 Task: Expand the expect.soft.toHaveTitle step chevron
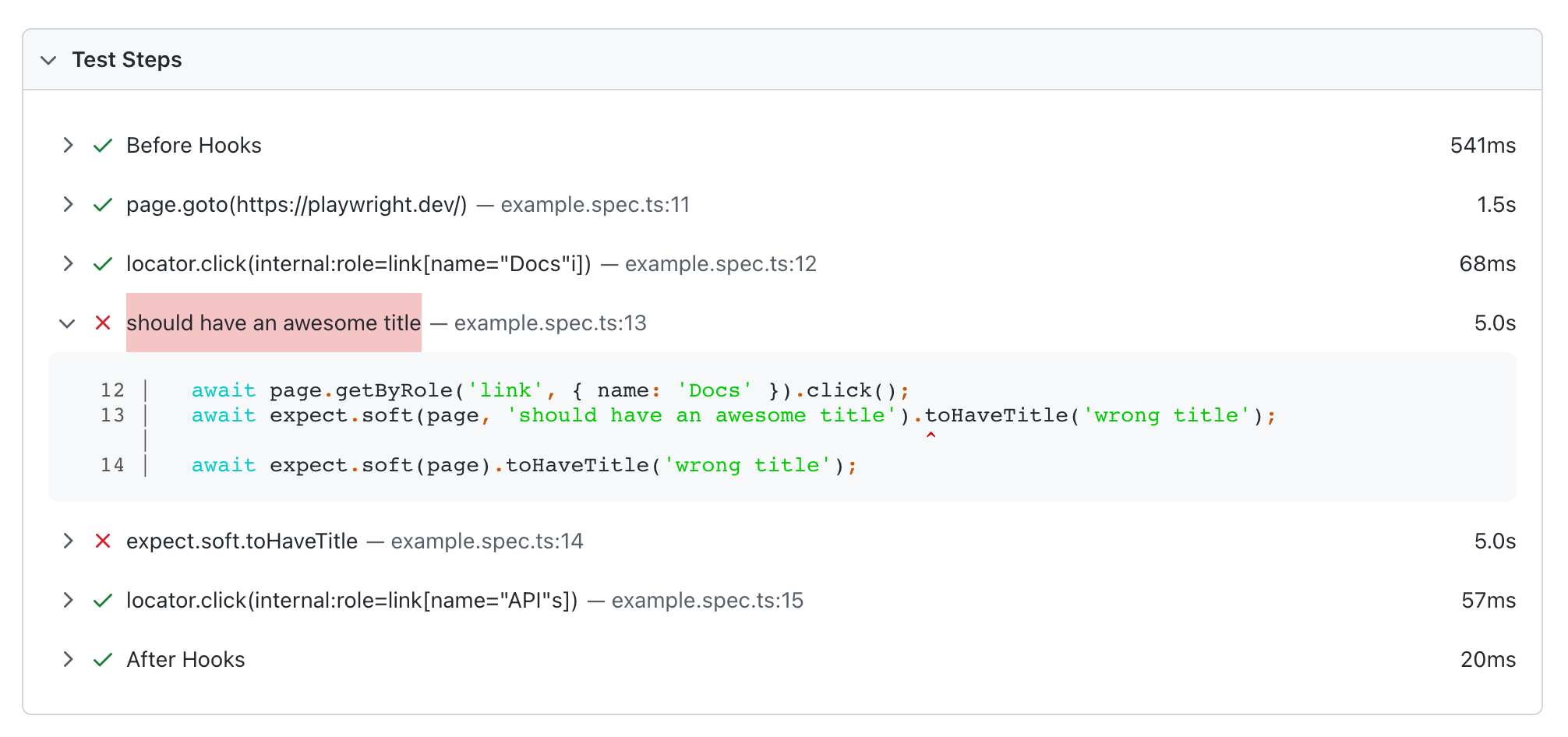[x=69, y=541]
